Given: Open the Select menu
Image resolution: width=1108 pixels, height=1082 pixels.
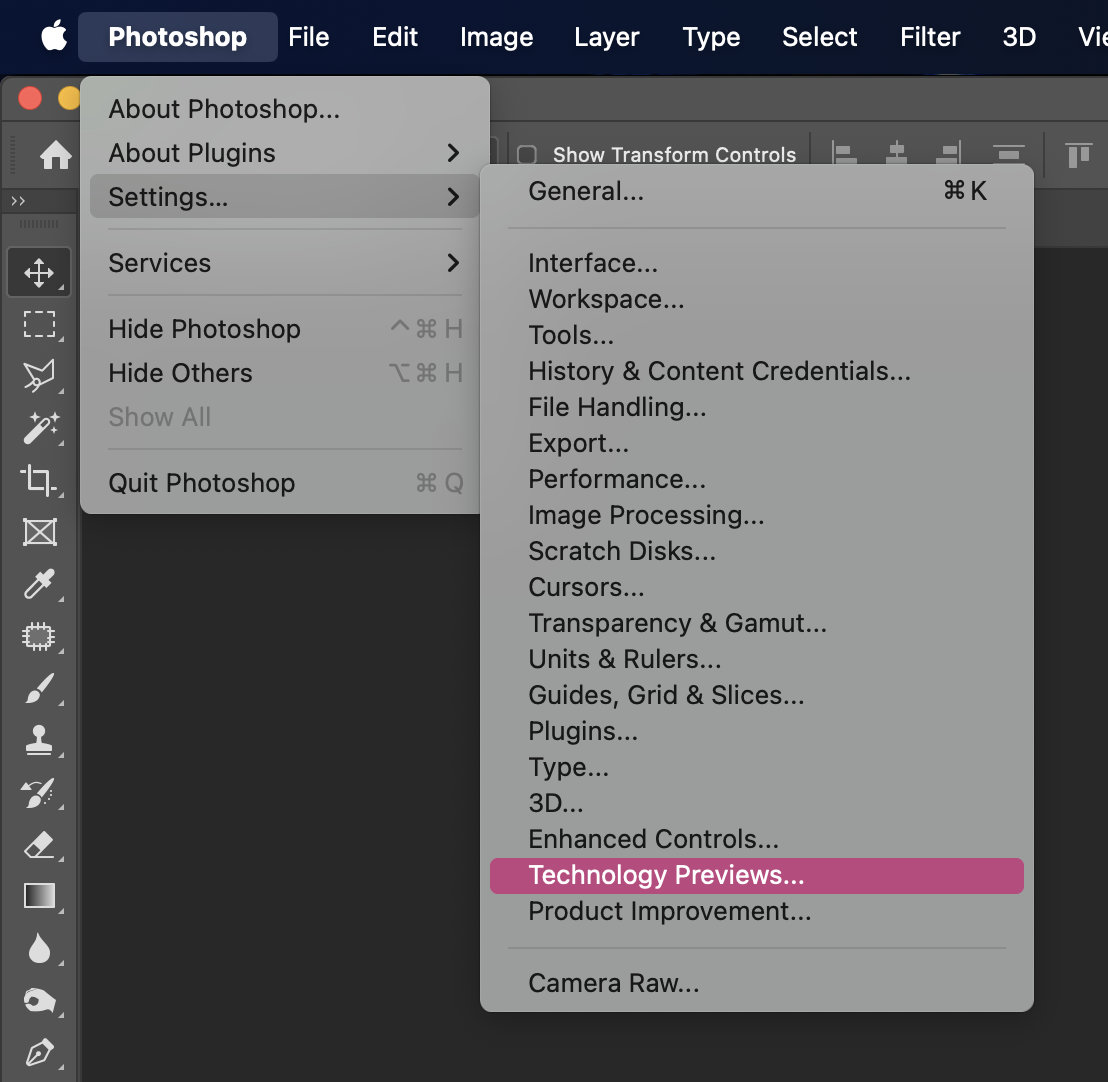Looking at the screenshot, I should click(x=819, y=37).
